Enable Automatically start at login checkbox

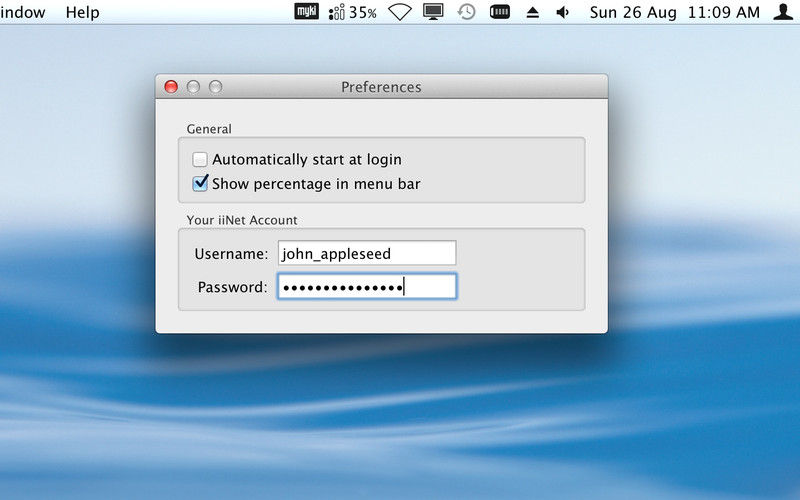pyautogui.click(x=199, y=160)
